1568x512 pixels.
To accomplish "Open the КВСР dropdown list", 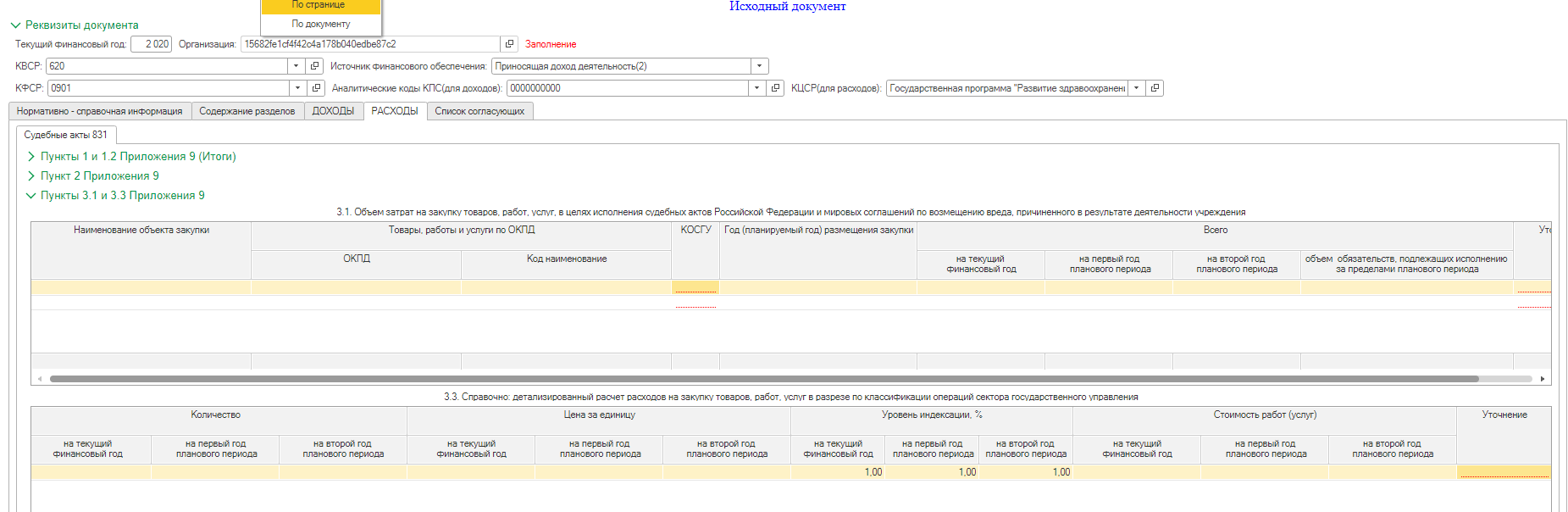I will [x=296, y=66].
